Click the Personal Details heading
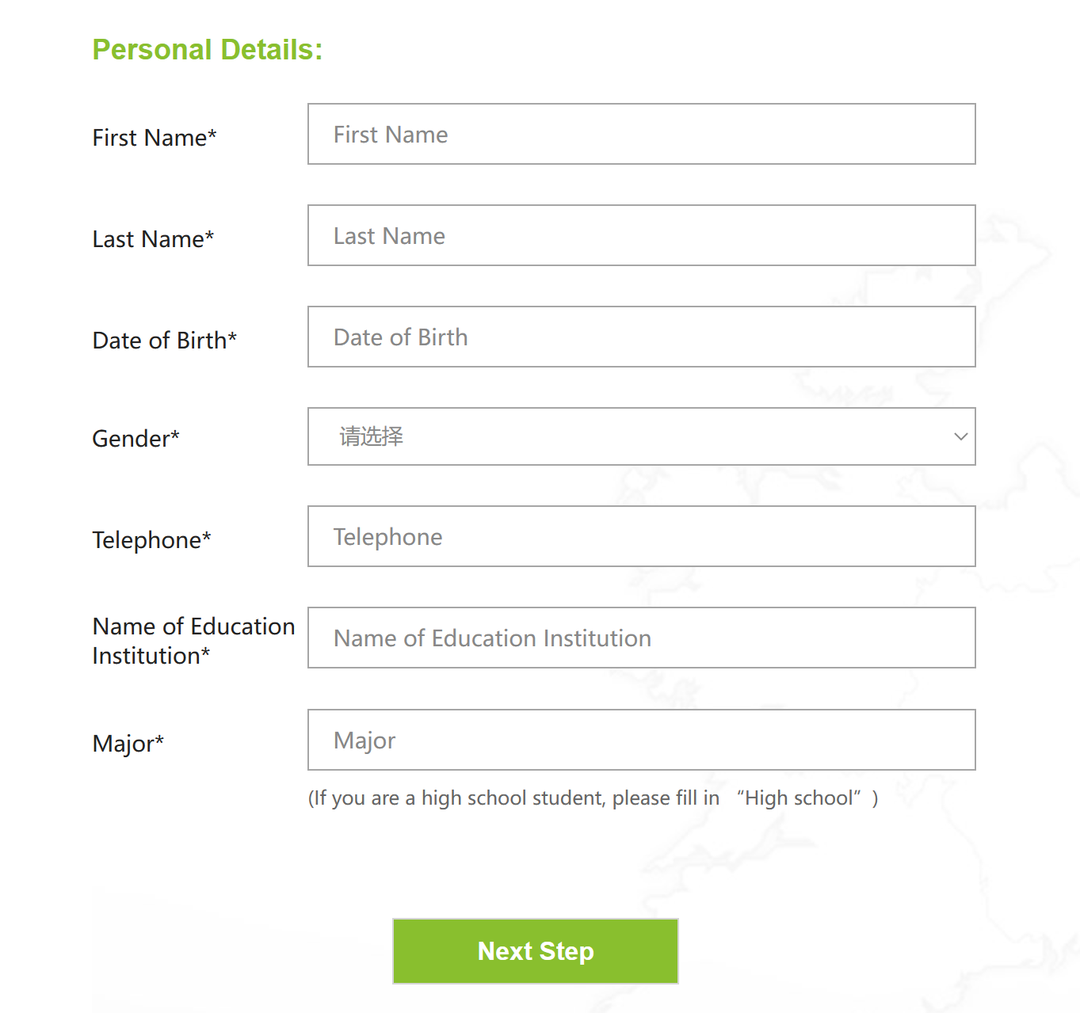The image size is (1080, 1013). point(207,50)
